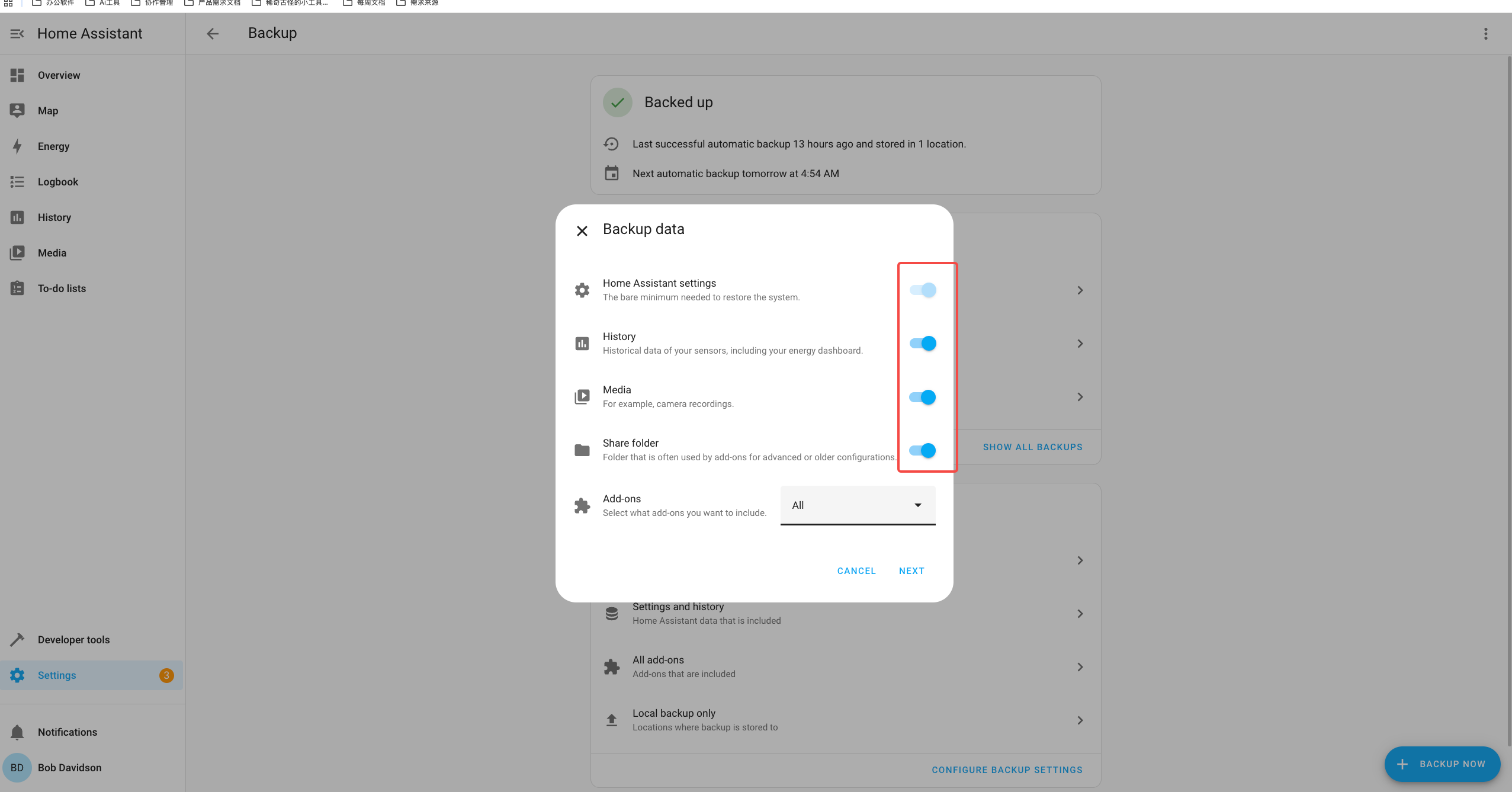Click the BD user avatar
Screen dimensions: 1512x792
pyautogui.click(x=17, y=768)
